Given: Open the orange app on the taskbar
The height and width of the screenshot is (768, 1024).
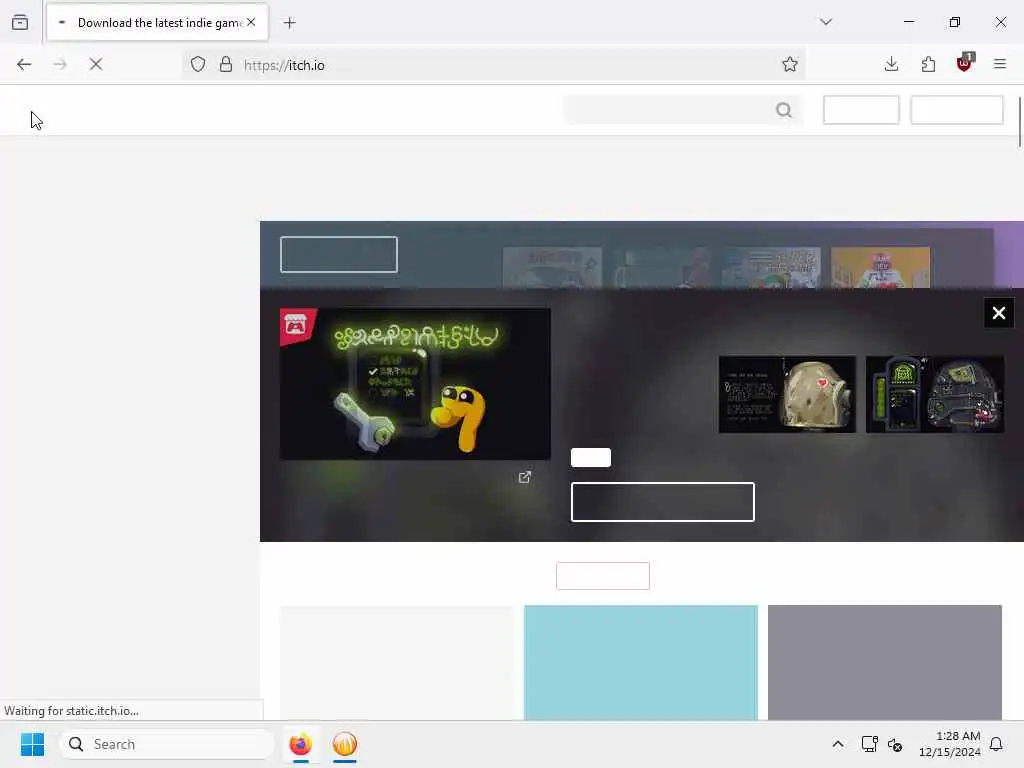Looking at the screenshot, I should pyautogui.click(x=345, y=744).
